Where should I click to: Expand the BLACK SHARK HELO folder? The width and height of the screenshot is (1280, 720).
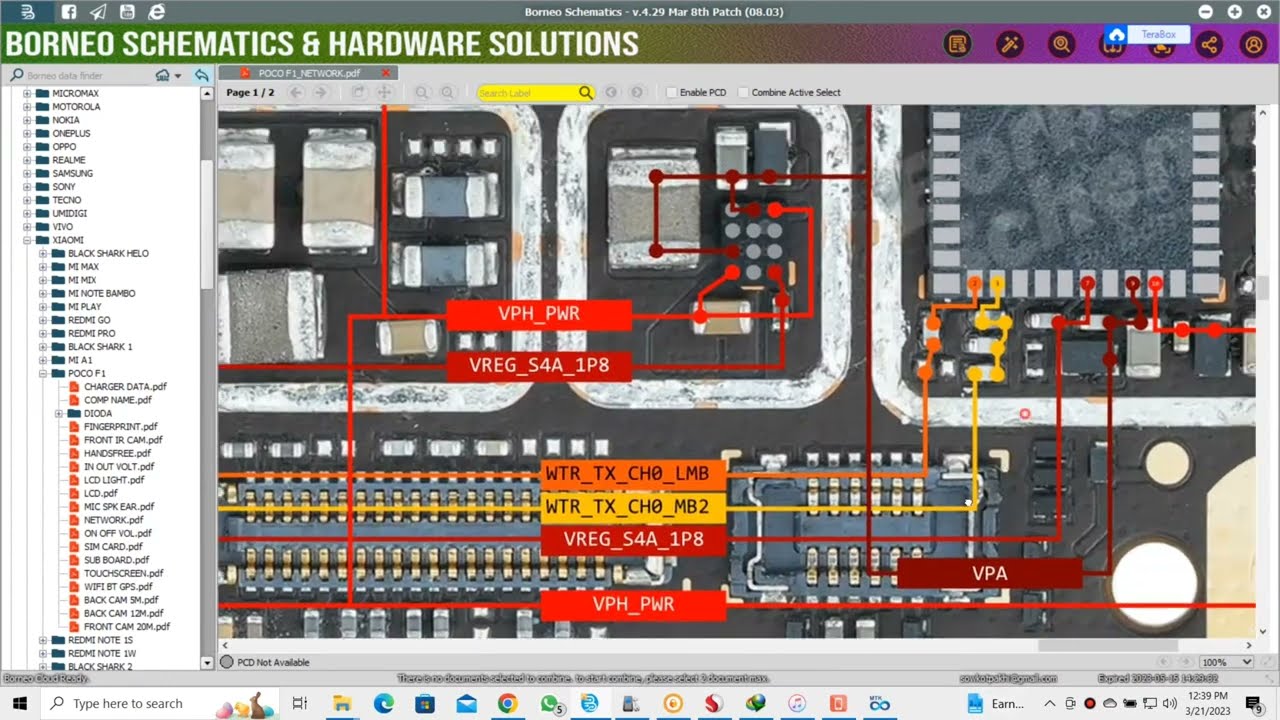(x=43, y=253)
